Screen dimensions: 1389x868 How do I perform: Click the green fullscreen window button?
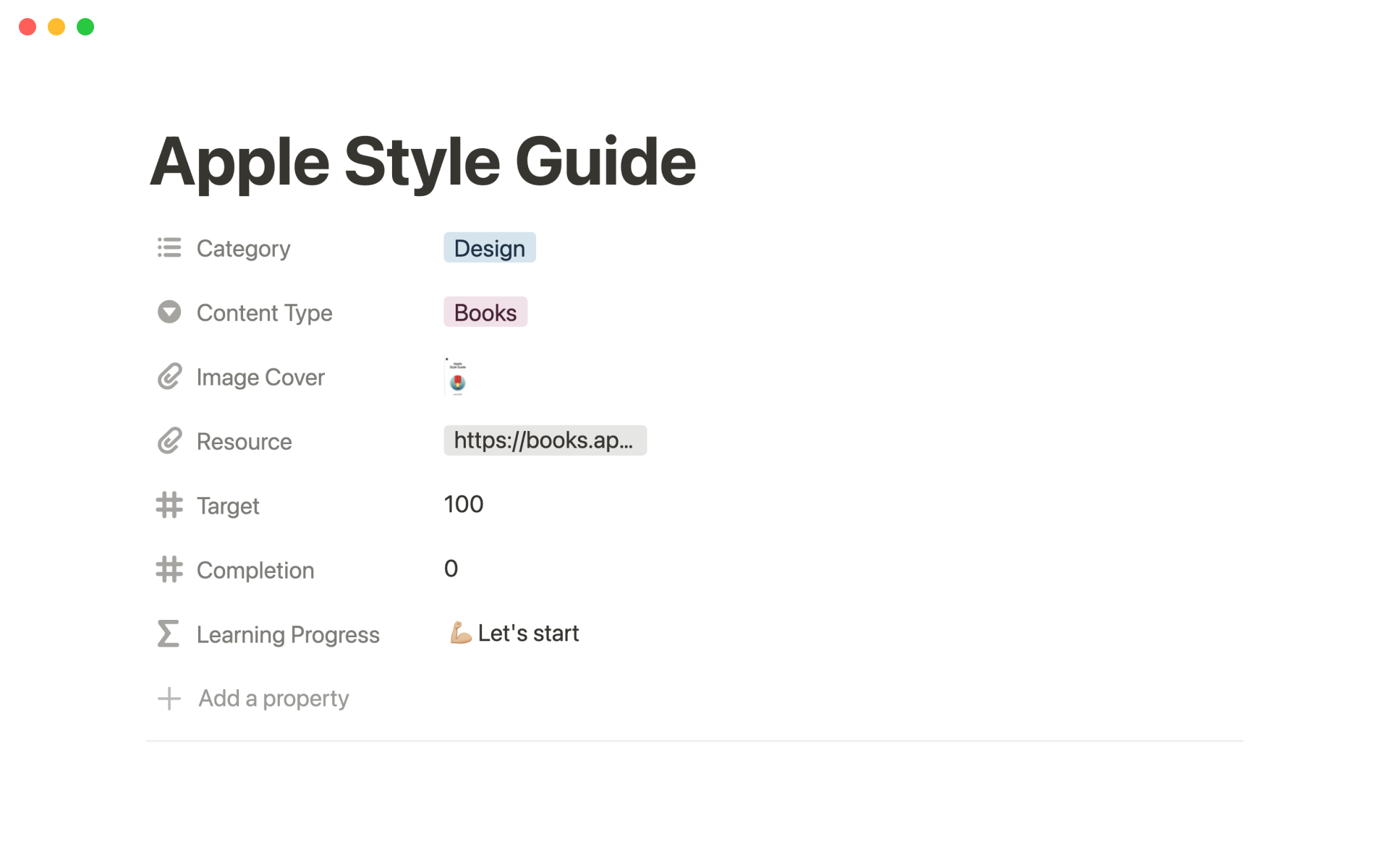(x=85, y=27)
